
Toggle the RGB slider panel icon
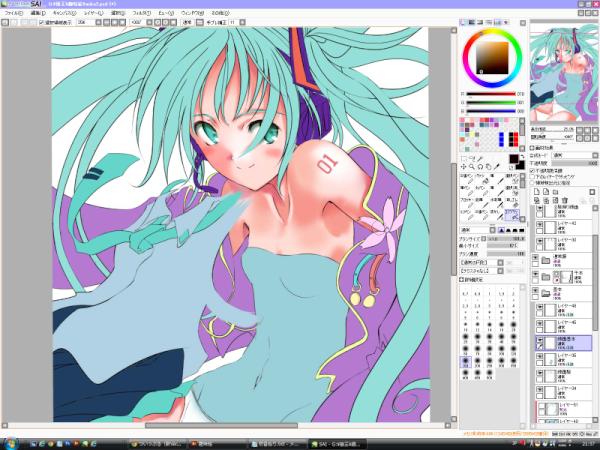pos(472,23)
